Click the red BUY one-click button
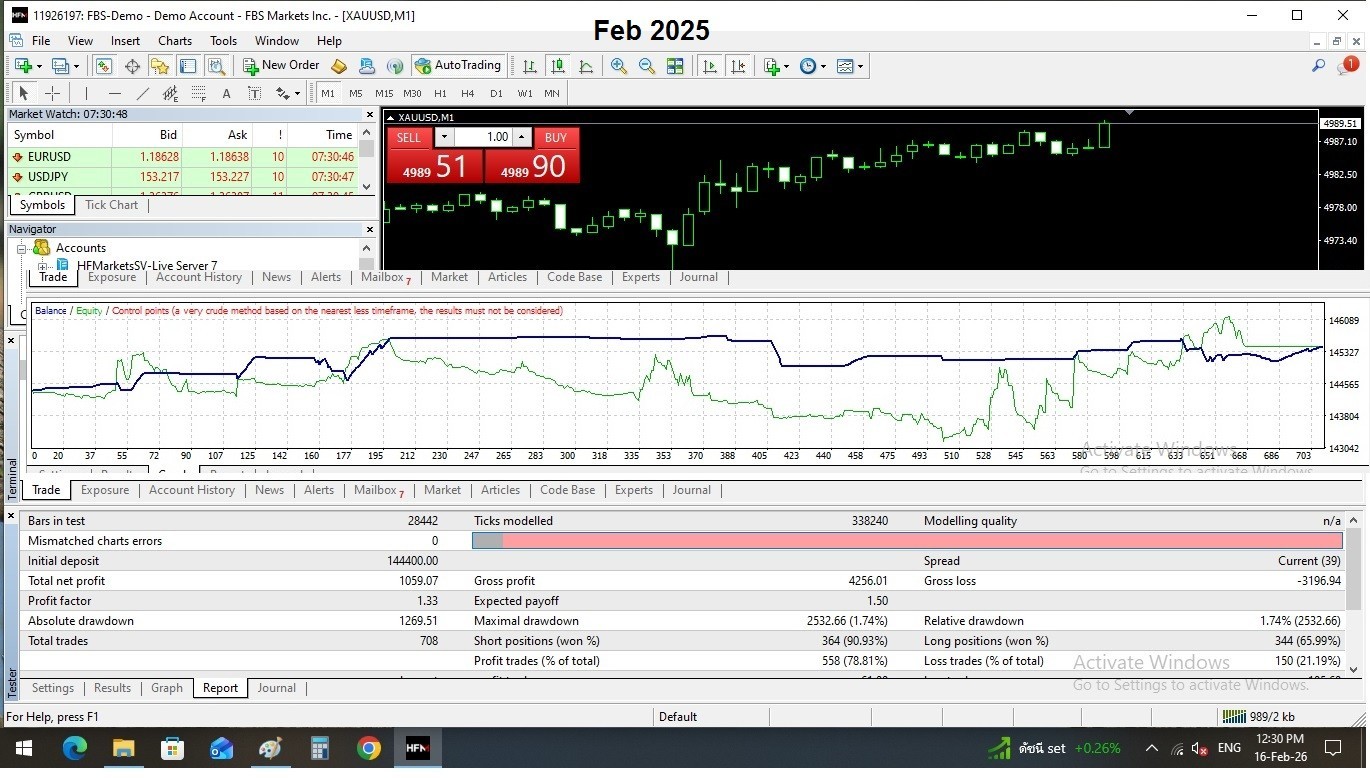Screen dimensions: 1370x778 tap(556, 137)
